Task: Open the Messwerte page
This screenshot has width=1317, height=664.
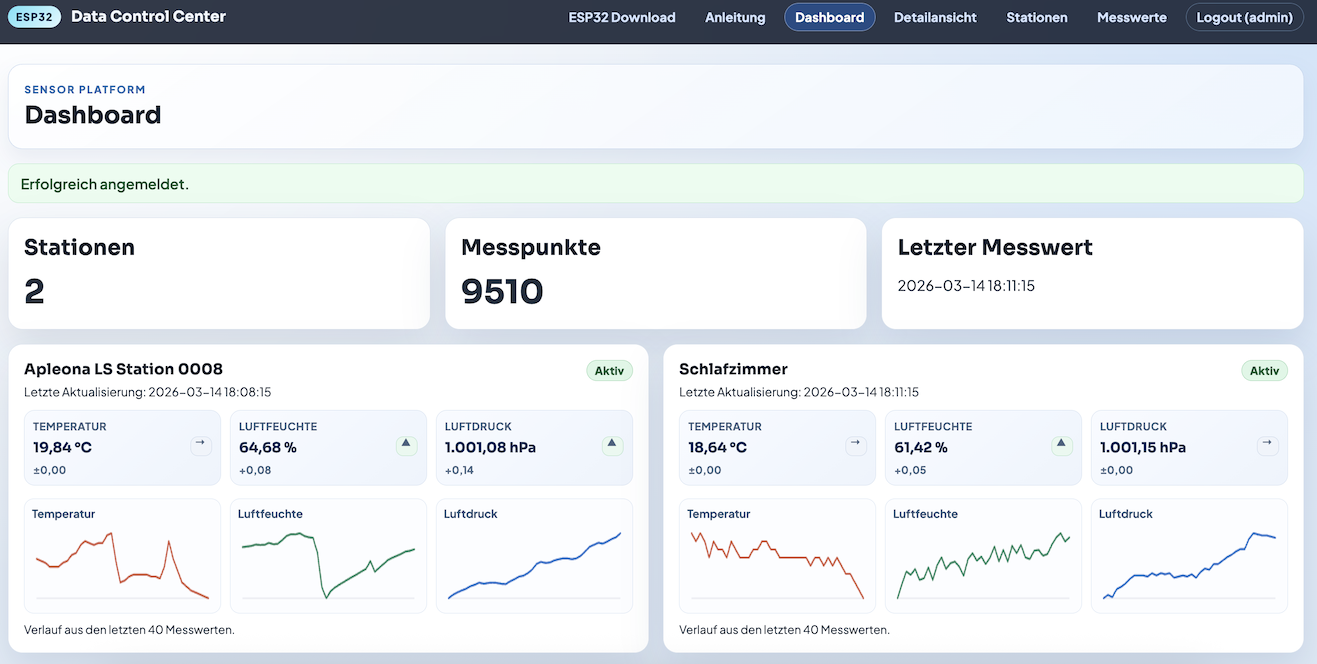Action: point(1131,17)
